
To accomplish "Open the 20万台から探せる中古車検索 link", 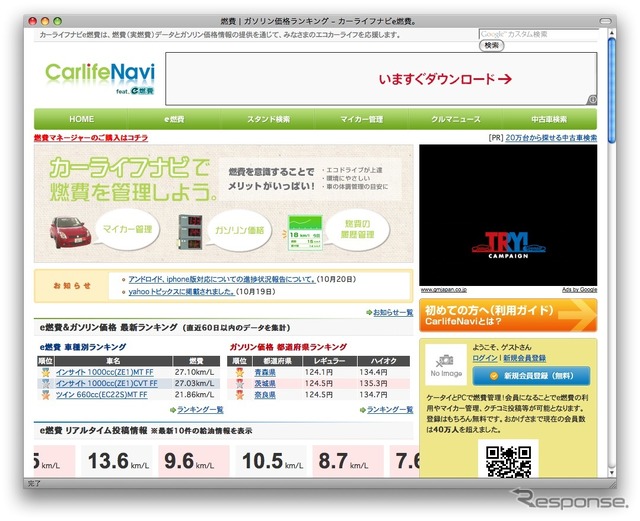I will (x=551, y=138).
